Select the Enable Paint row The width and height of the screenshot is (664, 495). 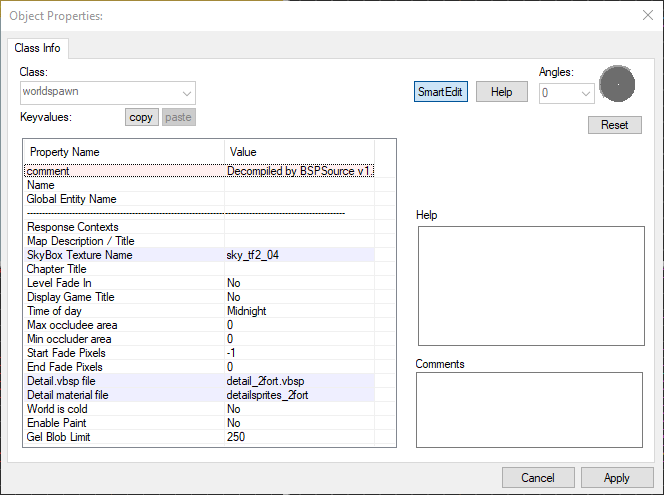[199, 423]
